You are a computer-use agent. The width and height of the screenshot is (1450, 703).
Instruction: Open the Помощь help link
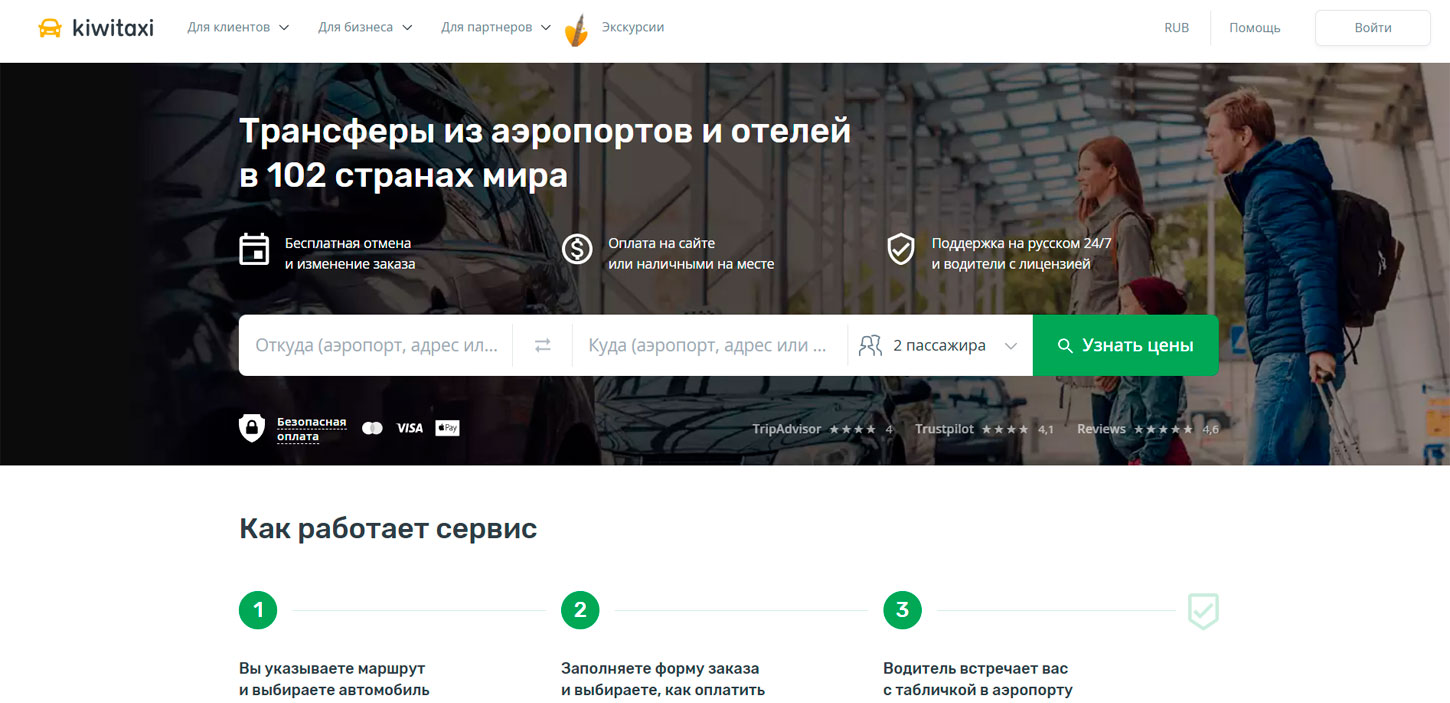(1255, 28)
